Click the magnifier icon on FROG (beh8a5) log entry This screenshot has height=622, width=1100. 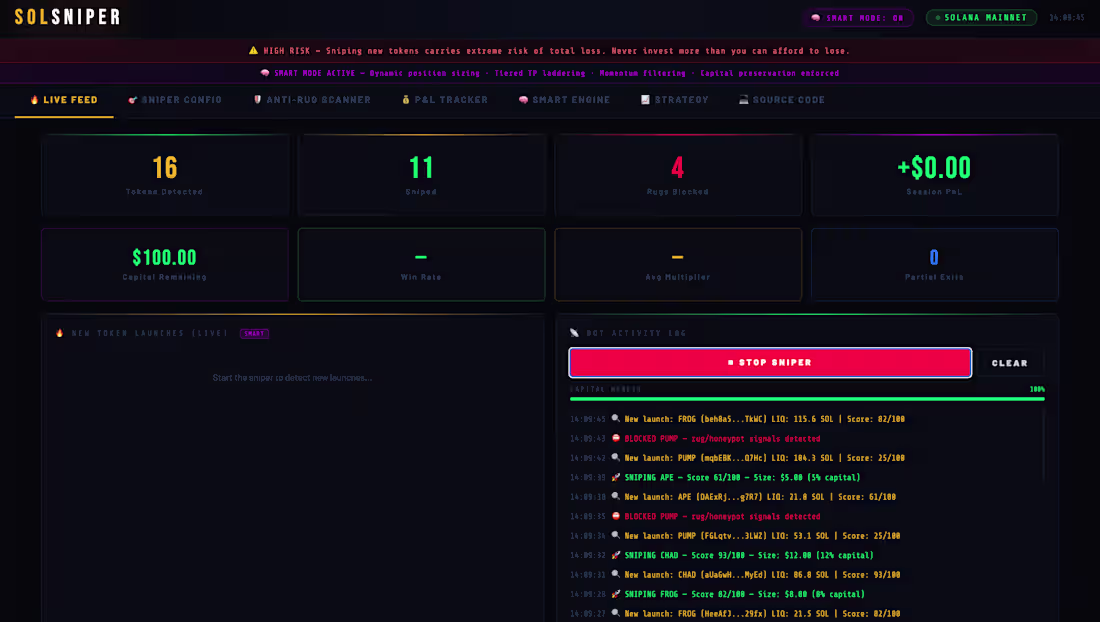click(x=615, y=419)
